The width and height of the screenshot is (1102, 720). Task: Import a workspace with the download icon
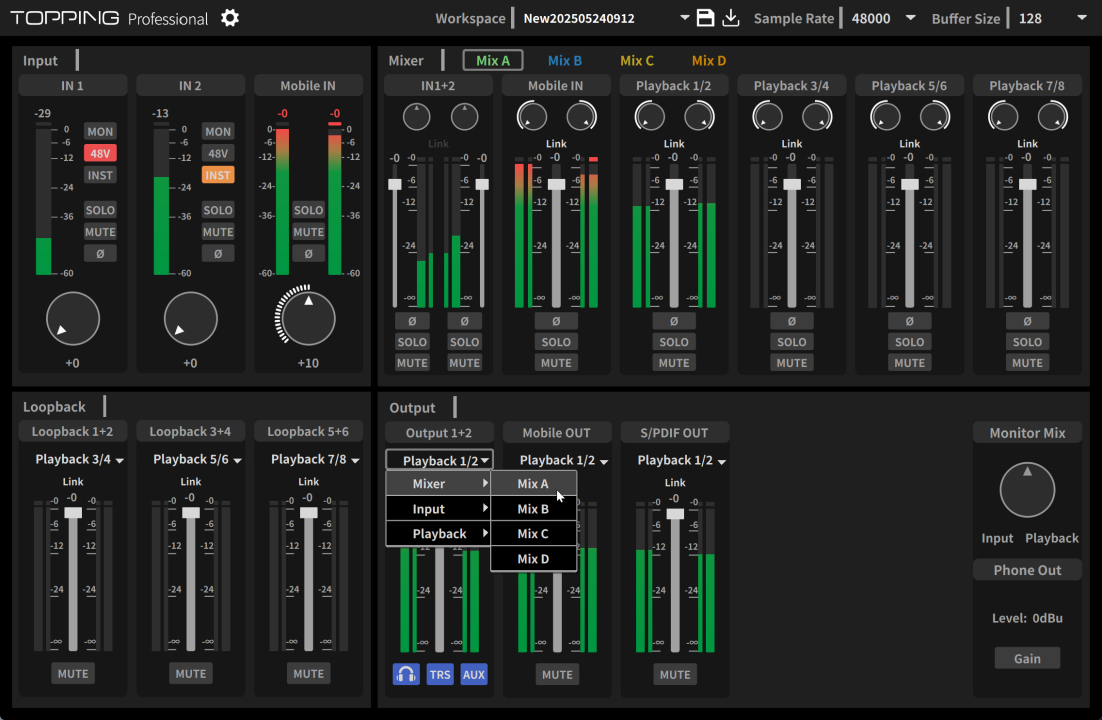731,18
